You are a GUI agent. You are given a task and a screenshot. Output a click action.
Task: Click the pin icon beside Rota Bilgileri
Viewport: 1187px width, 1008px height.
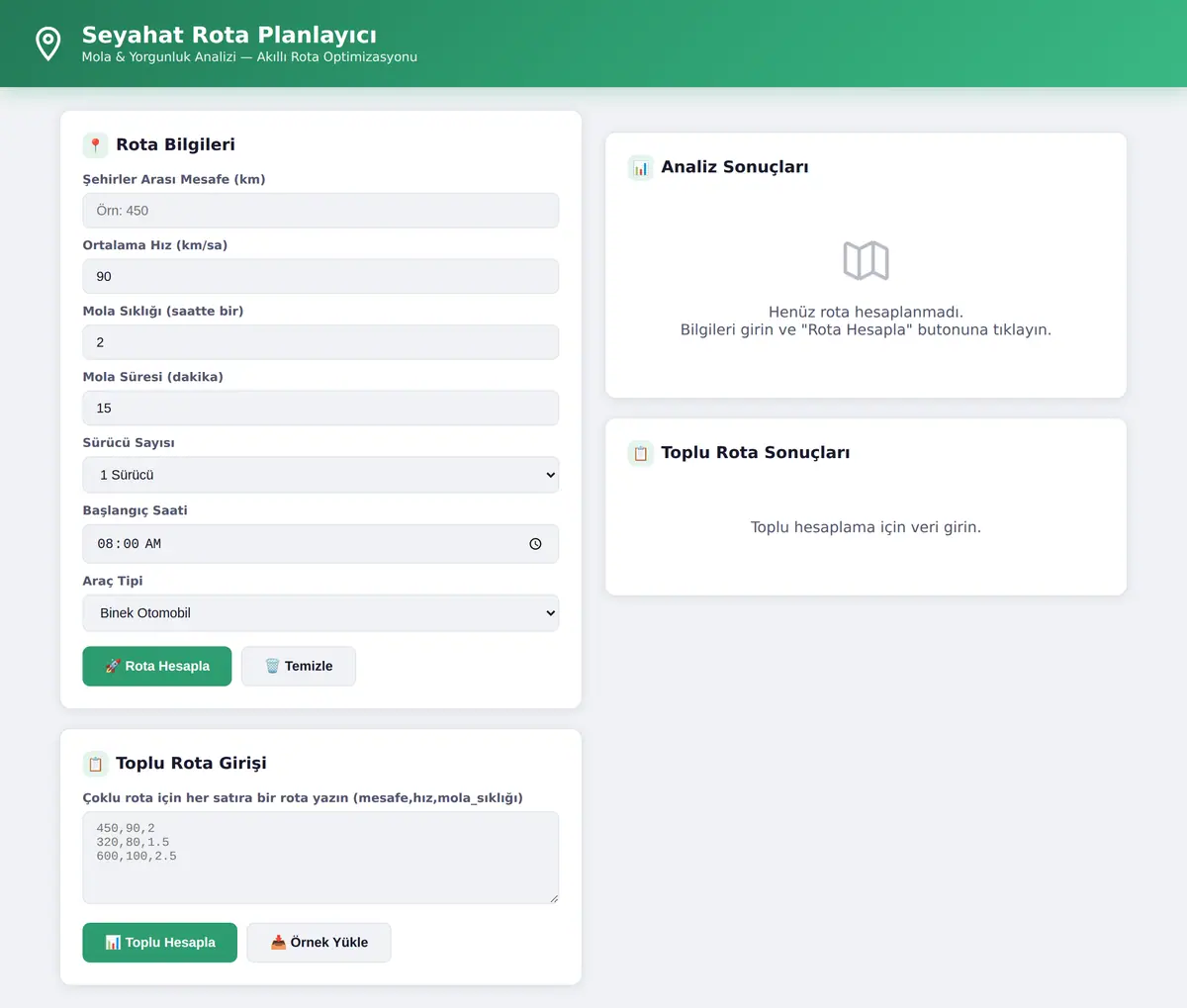click(95, 145)
